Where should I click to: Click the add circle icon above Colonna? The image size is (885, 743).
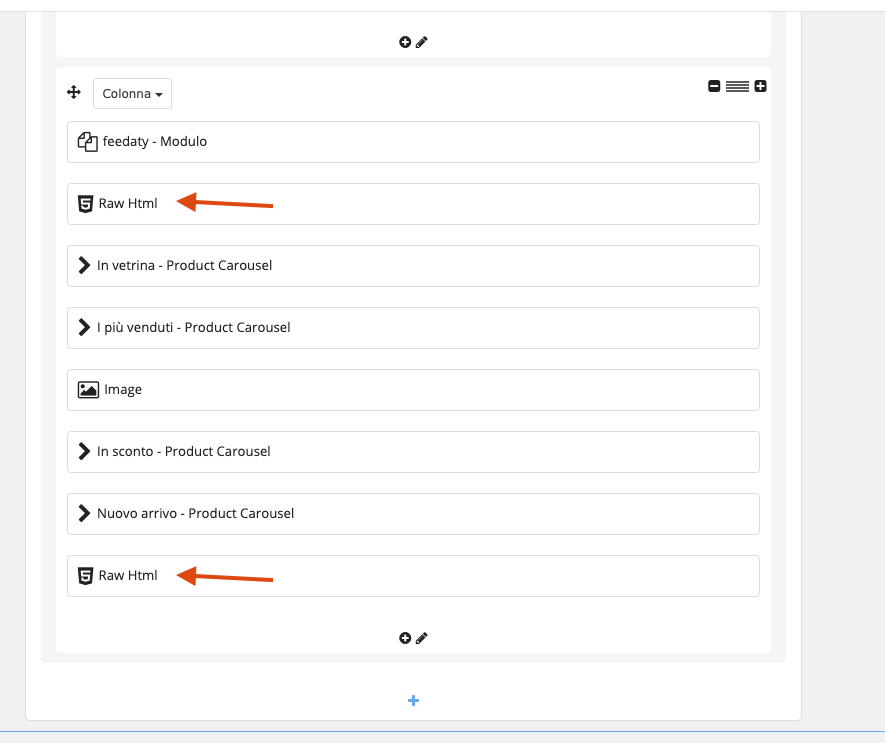405,42
